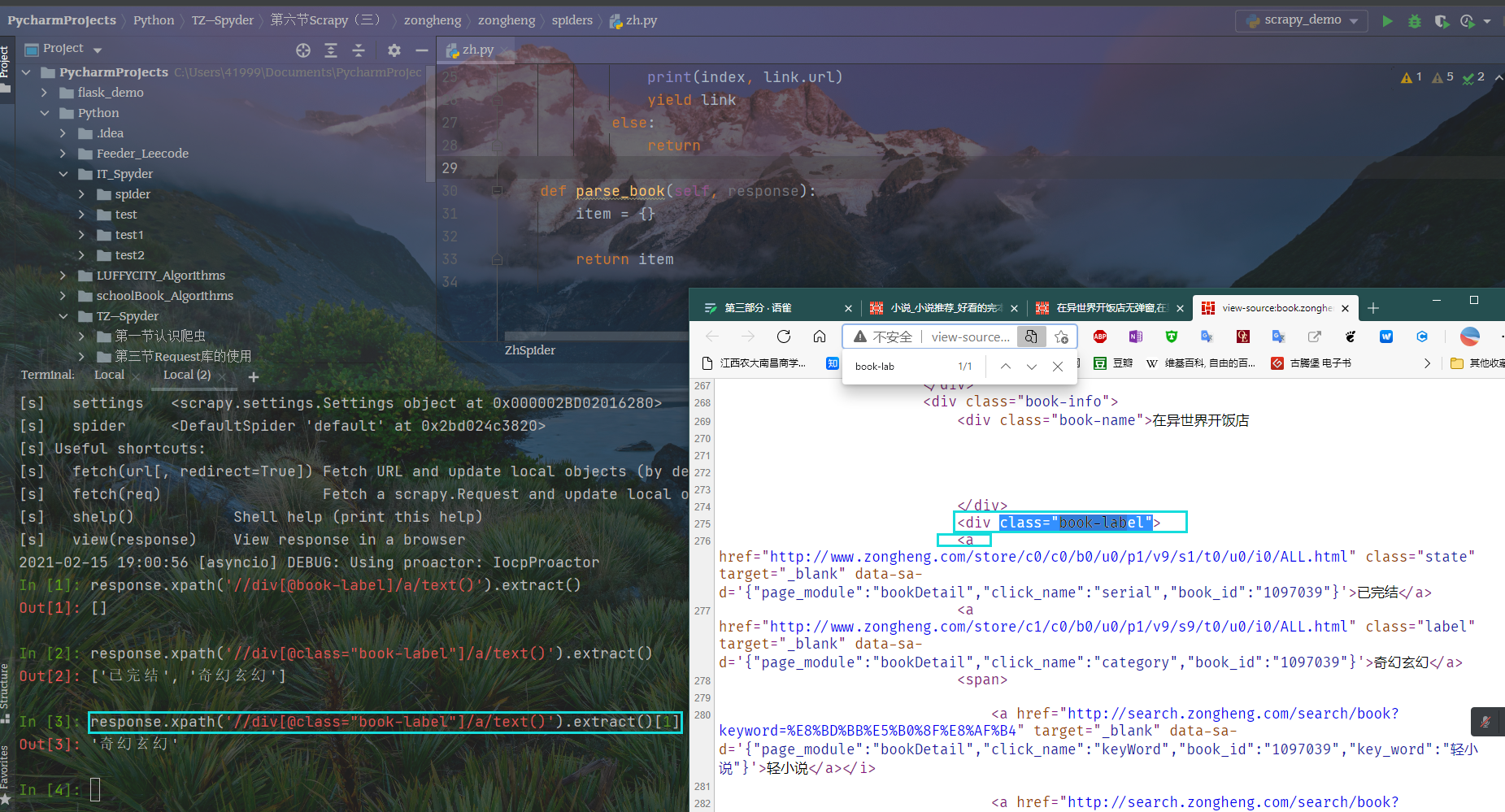The height and width of the screenshot is (812, 1505).
Task: Click browser back arrow
Action: pos(712,337)
